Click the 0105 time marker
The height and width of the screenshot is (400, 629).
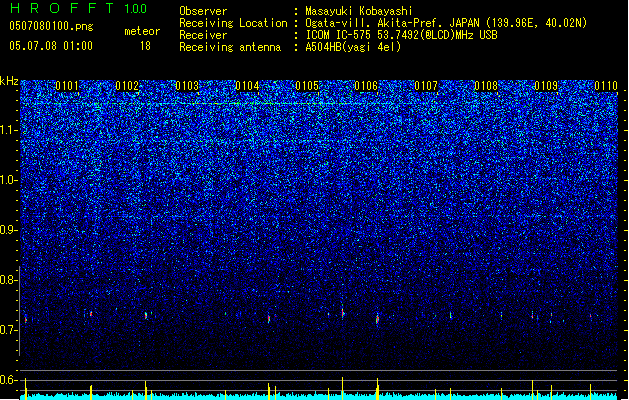tap(307, 86)
